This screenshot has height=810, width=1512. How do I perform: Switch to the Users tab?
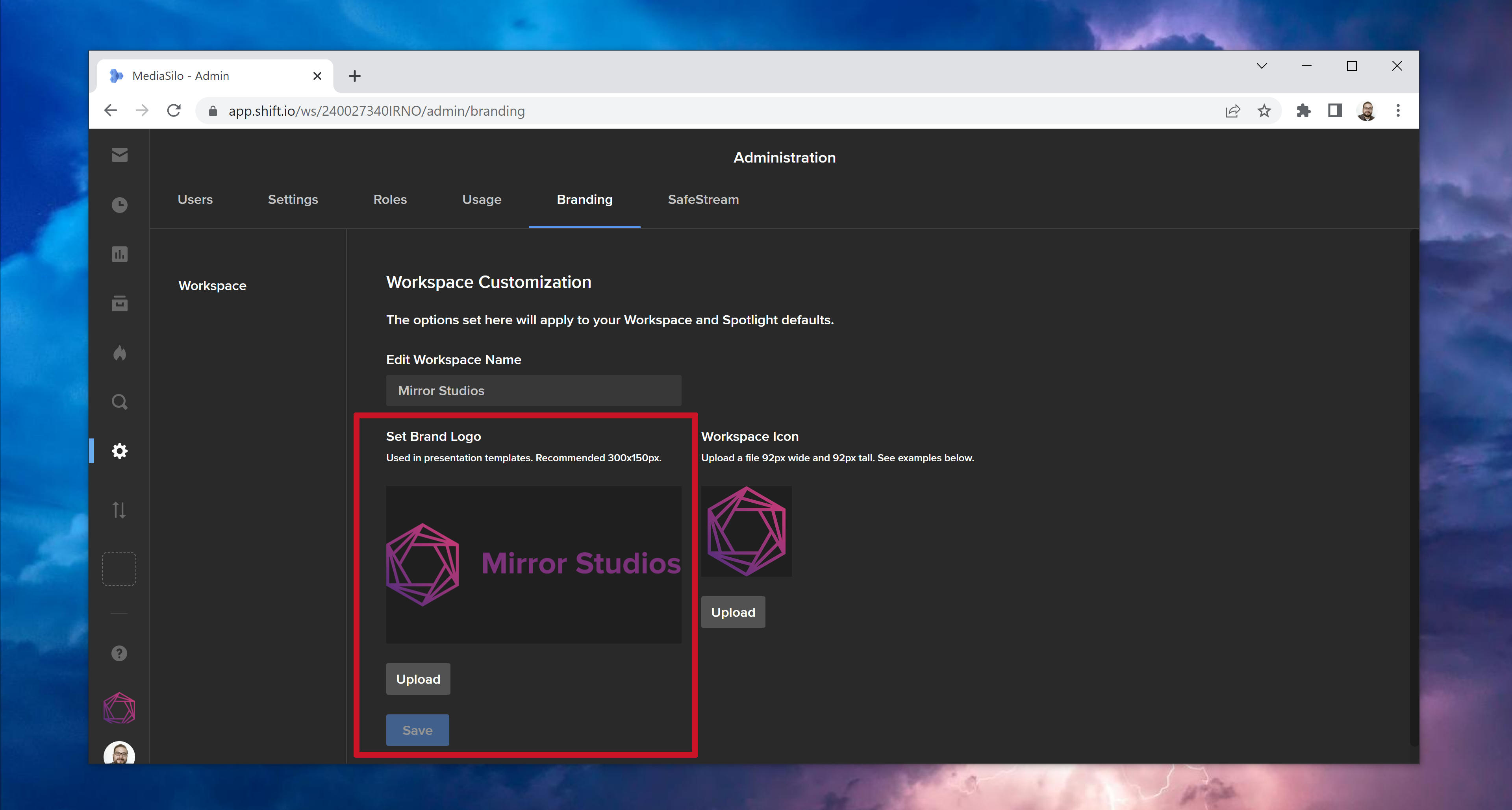195,200
